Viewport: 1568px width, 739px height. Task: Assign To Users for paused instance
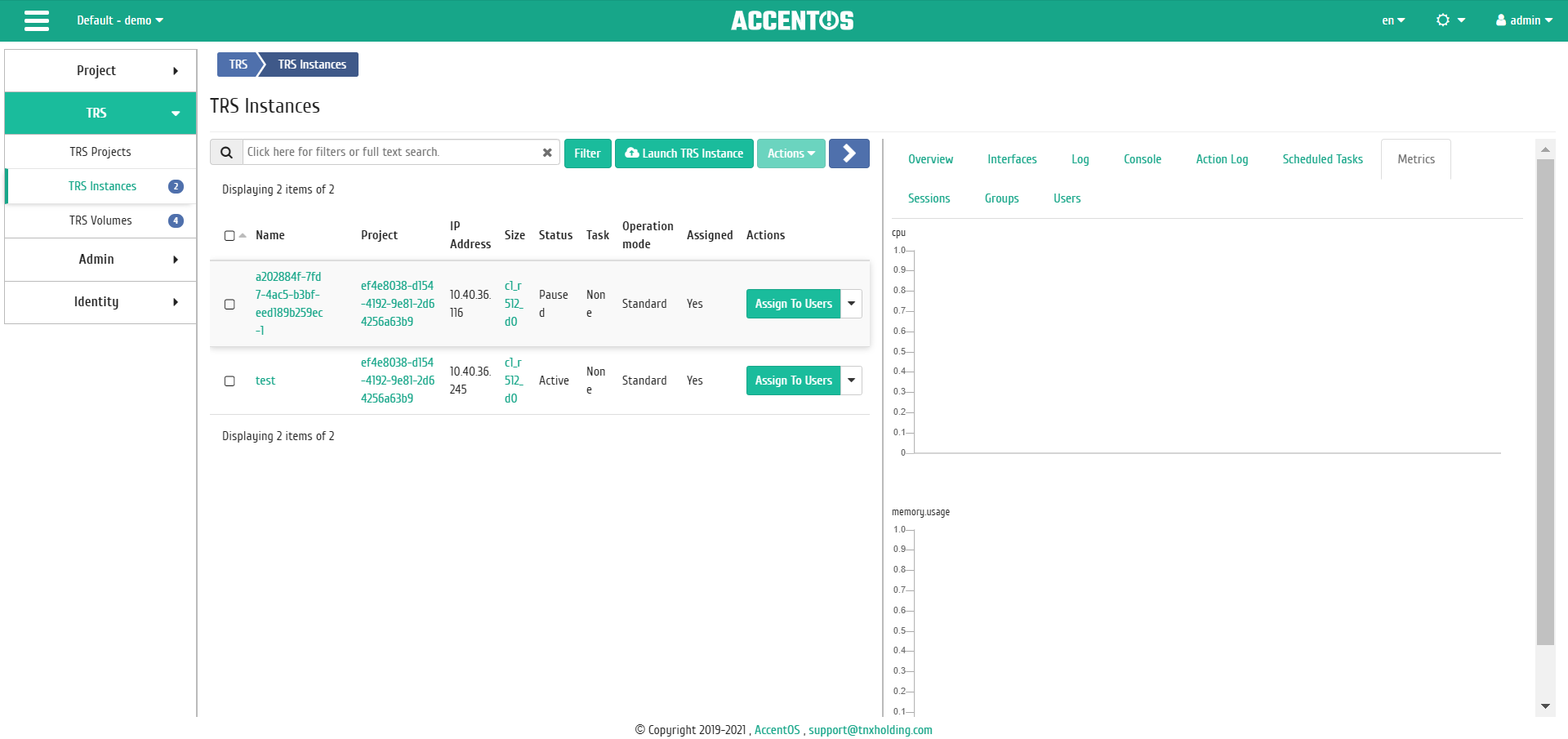[793, 304]
